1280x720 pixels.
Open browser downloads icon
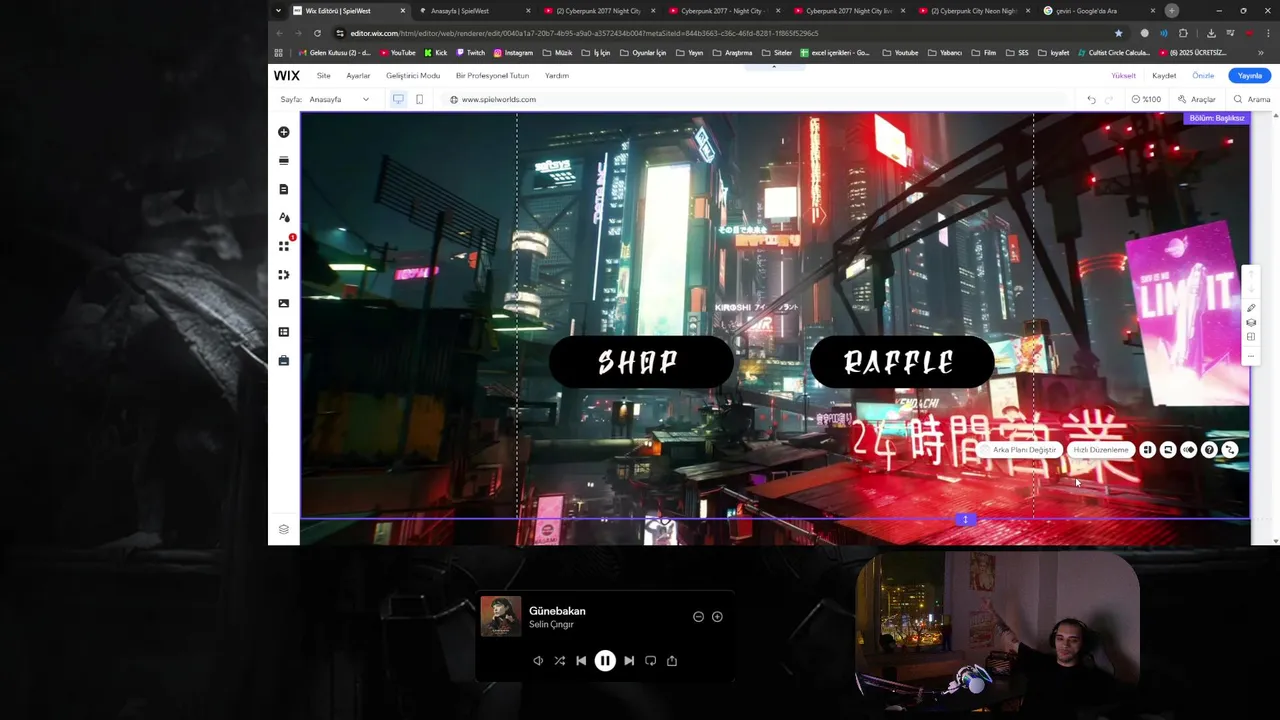(x=1211, y=33)
